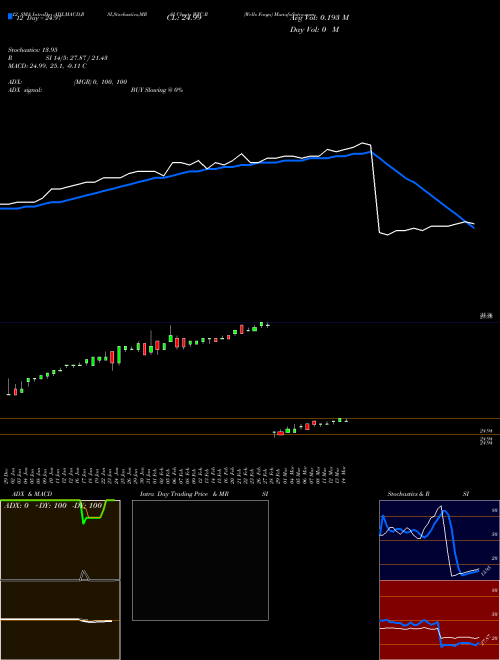Click the blue stochastics chart panel
This screenshot has width=500, height=660.
point(439,540)
